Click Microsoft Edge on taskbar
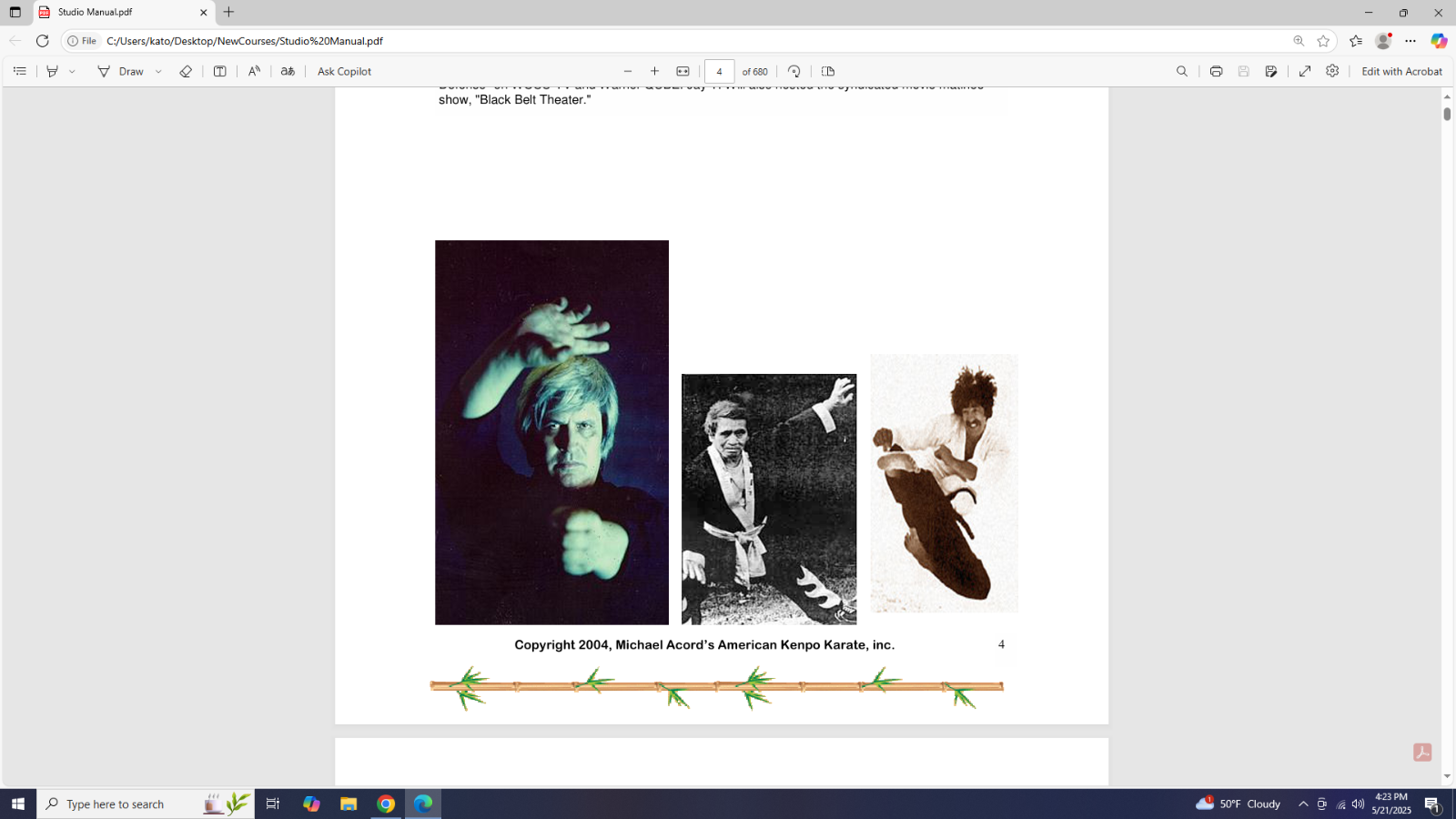The height and width of the screenshot is (819, 1456). tap(423, 804)
